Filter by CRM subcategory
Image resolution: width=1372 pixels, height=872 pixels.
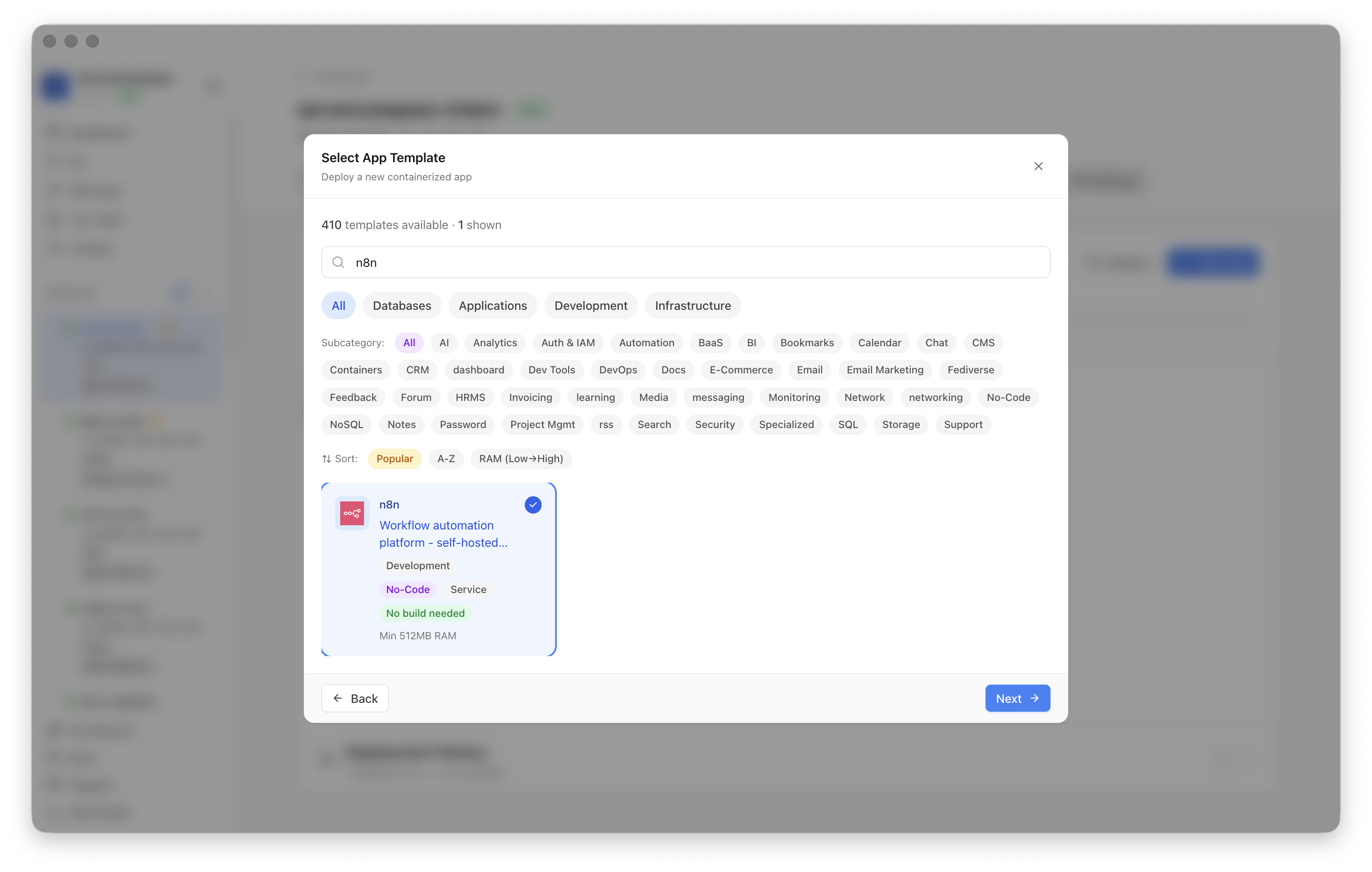tap(417, 370)
